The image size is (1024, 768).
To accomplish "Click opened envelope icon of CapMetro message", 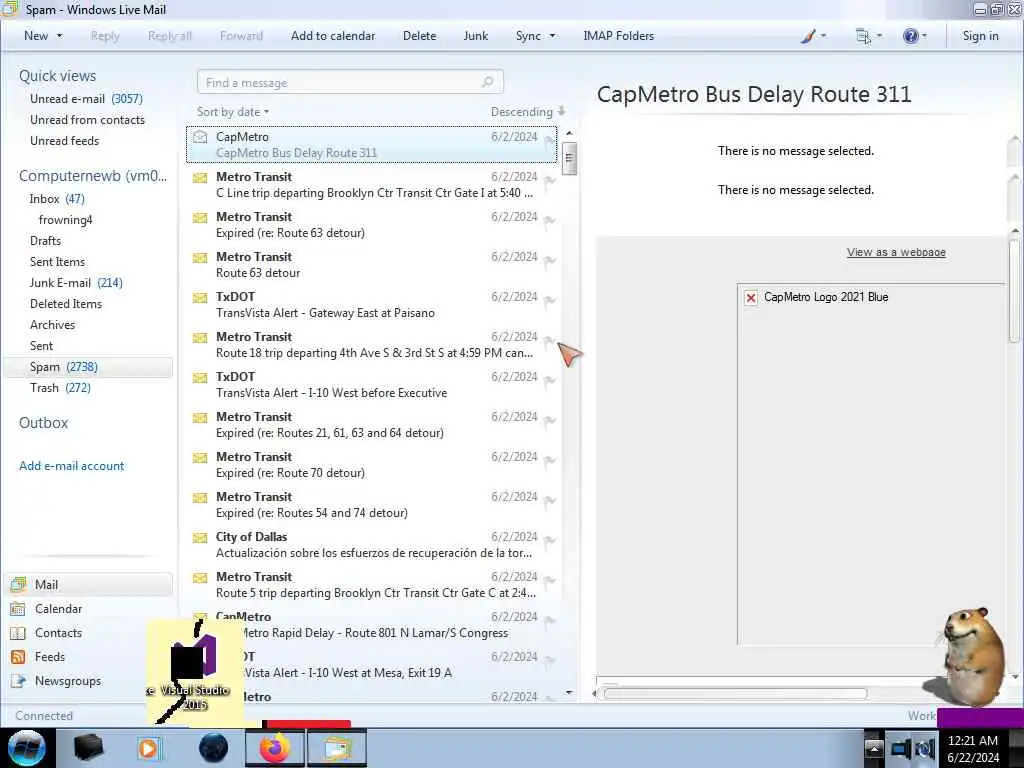I will 200,137.
